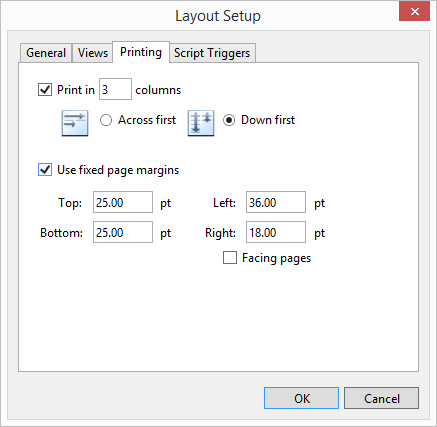Image resolution: width=437 pixels, height=427 pixels.
Task: Focus the Top margin field
Action: click(123, 202)
